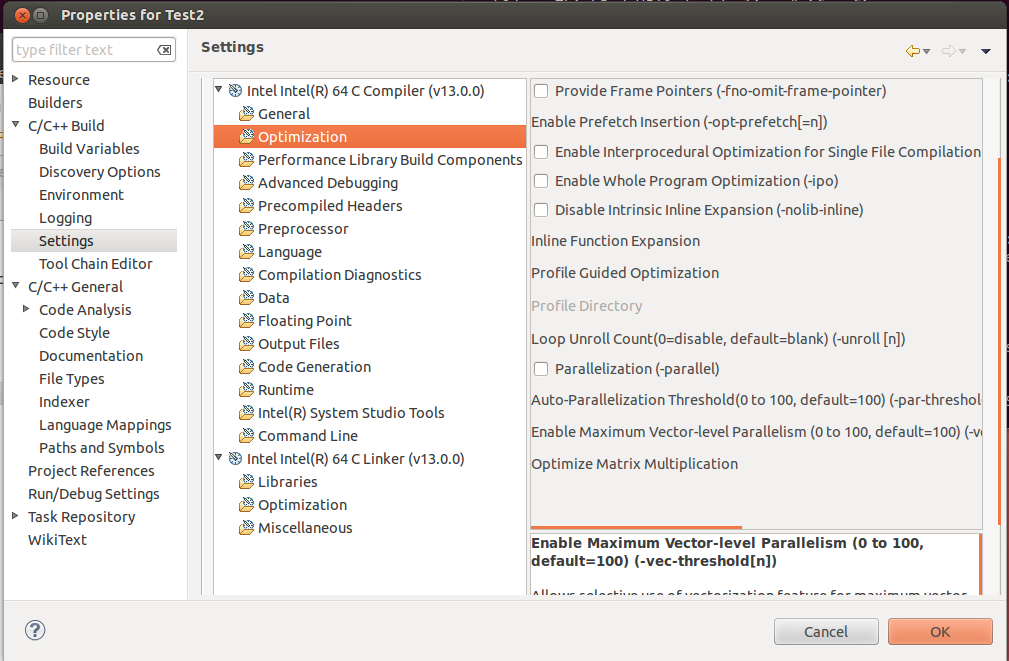Clear the filter text with the erase icon
The height and width of the screenshot is (661, 1009).
164,50
